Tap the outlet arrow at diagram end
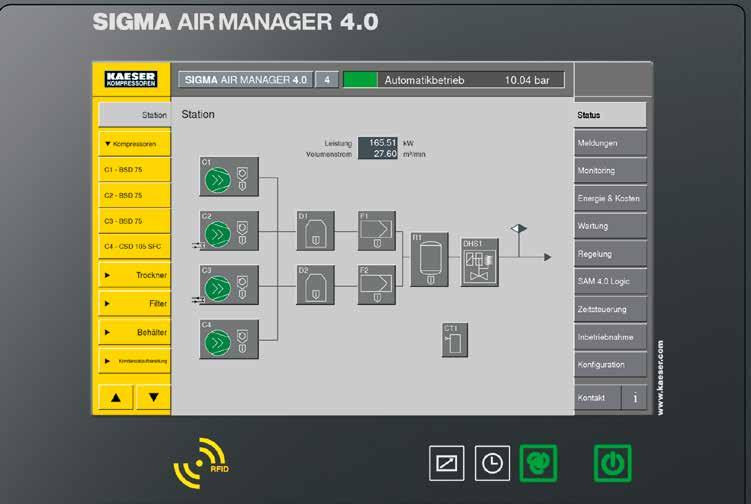Viewport: 751px width, 504px height. (547, 257)
